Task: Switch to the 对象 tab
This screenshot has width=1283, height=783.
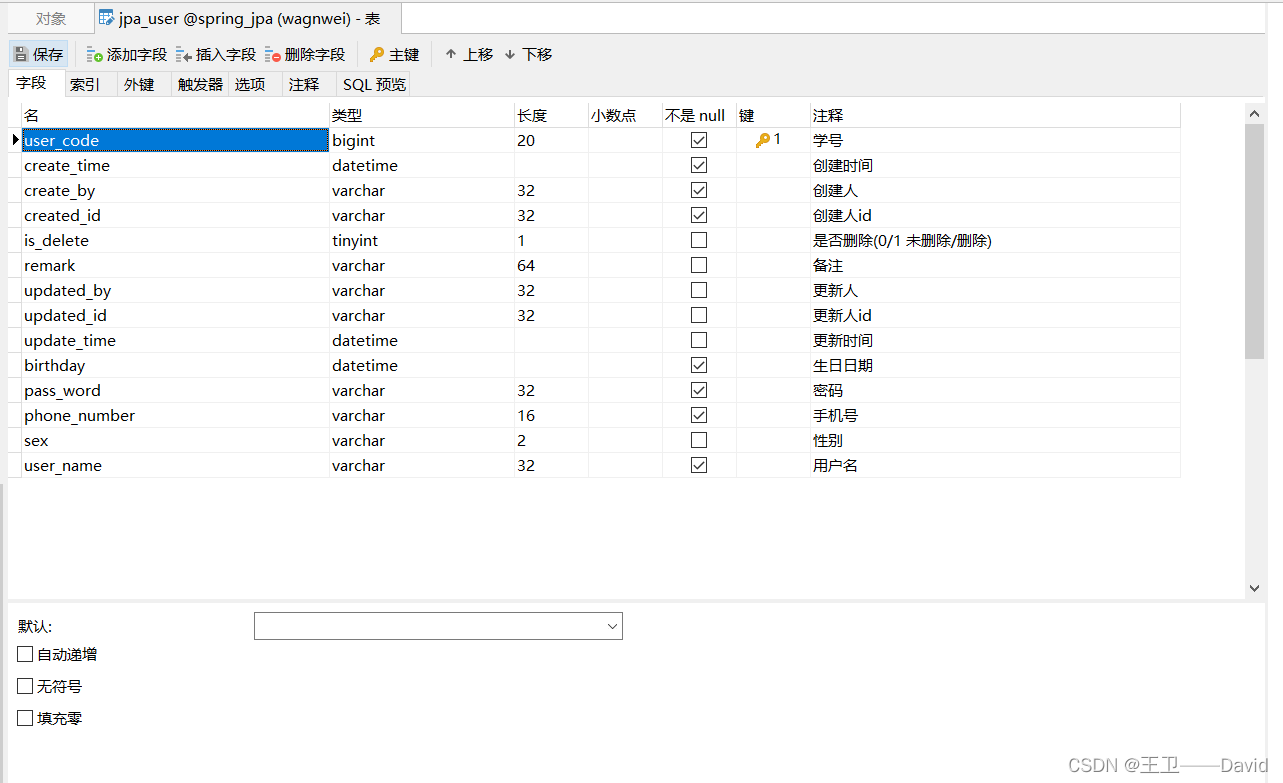Action: click(51, 18)
